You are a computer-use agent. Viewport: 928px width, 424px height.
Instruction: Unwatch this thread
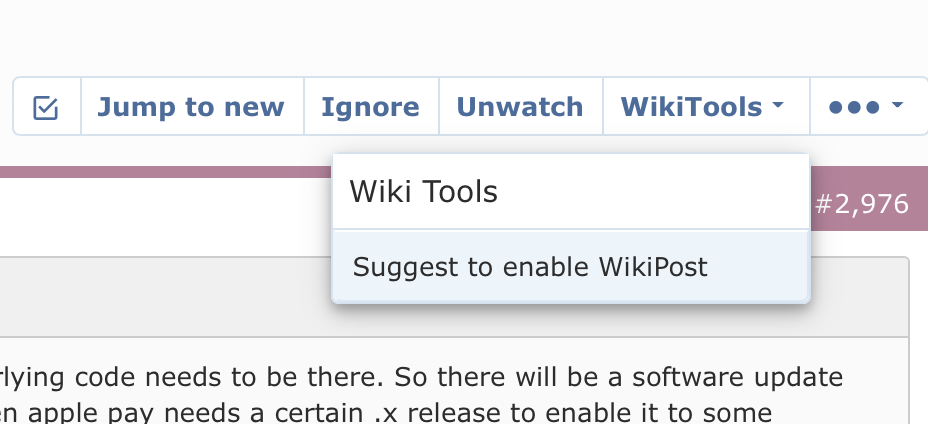(521, 107)
